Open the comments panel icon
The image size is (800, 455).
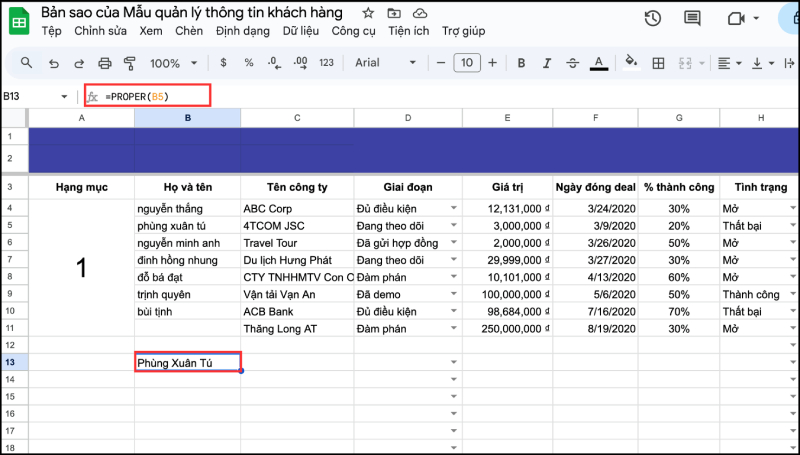coord(691,18)
